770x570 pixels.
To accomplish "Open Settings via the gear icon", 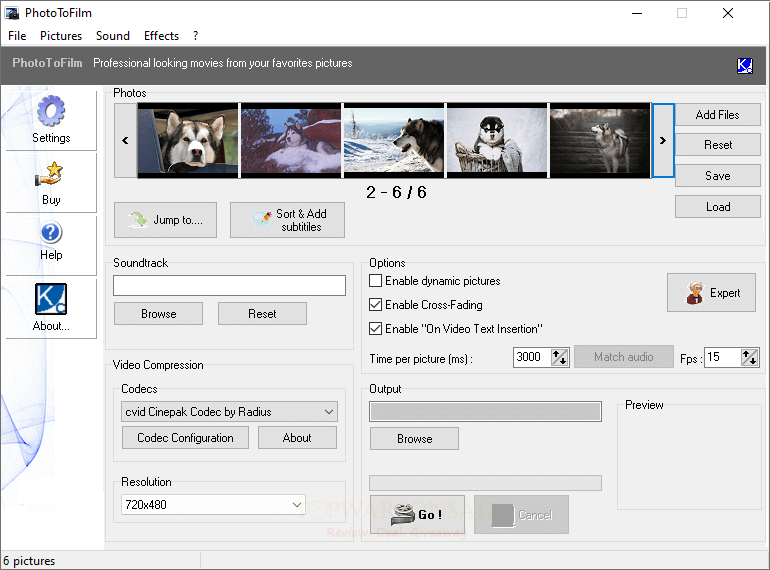I will tap(51, 109).
